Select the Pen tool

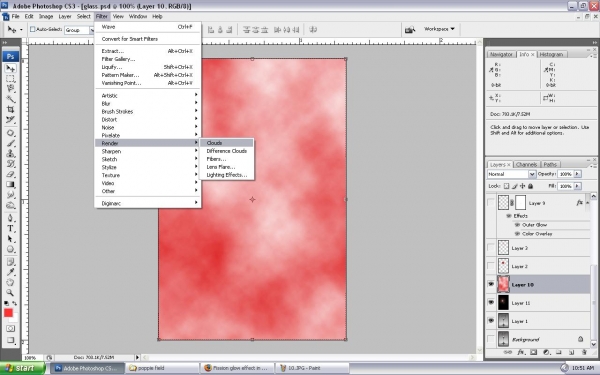point(10,218)
